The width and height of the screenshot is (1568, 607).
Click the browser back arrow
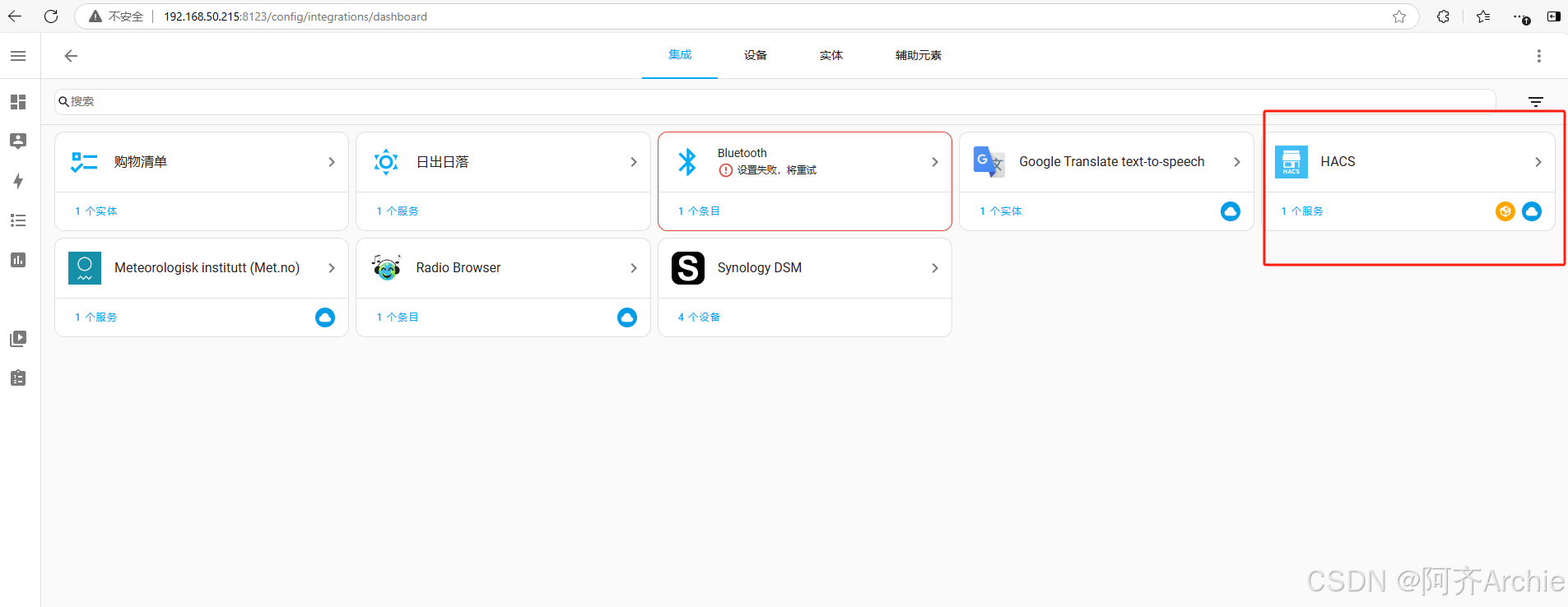15,16
